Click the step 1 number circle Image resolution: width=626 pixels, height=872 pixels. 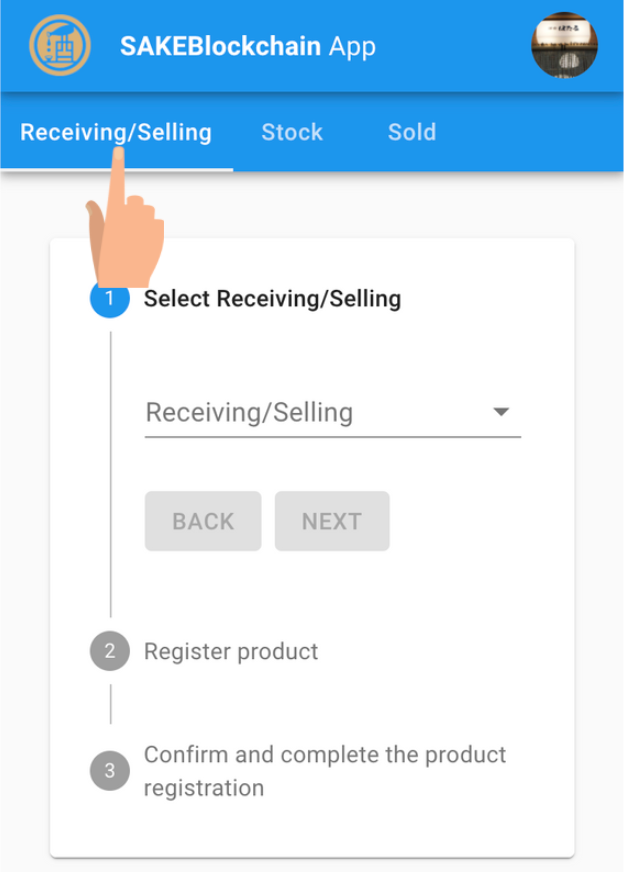pyautogui.click(x=110, y=299)
